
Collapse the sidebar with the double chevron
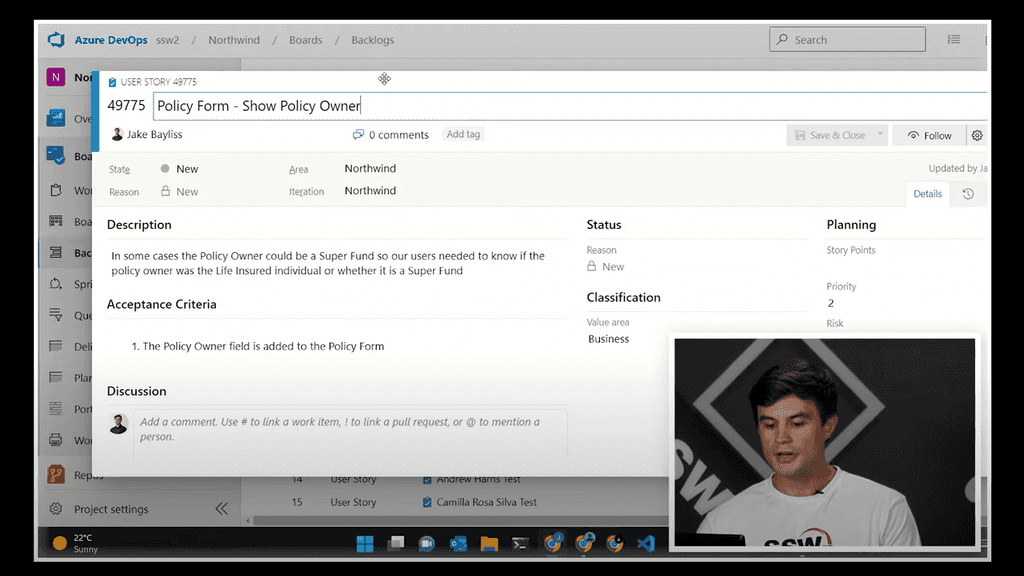(222, 508)
